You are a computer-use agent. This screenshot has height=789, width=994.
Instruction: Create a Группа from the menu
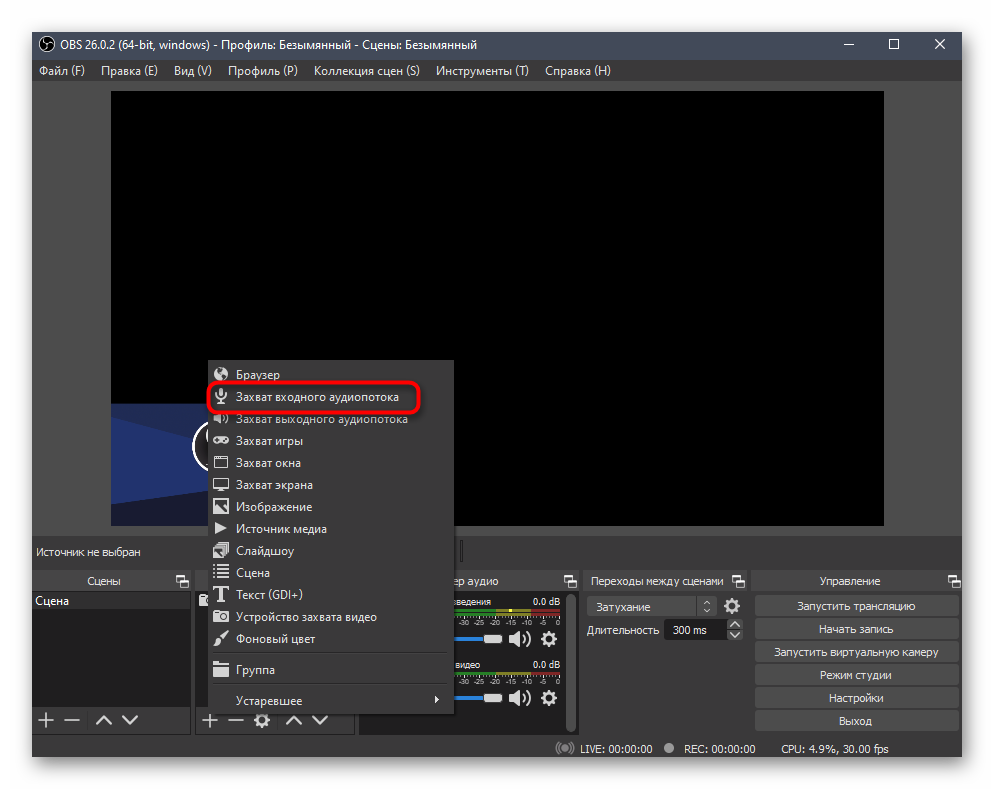(330, 670)
